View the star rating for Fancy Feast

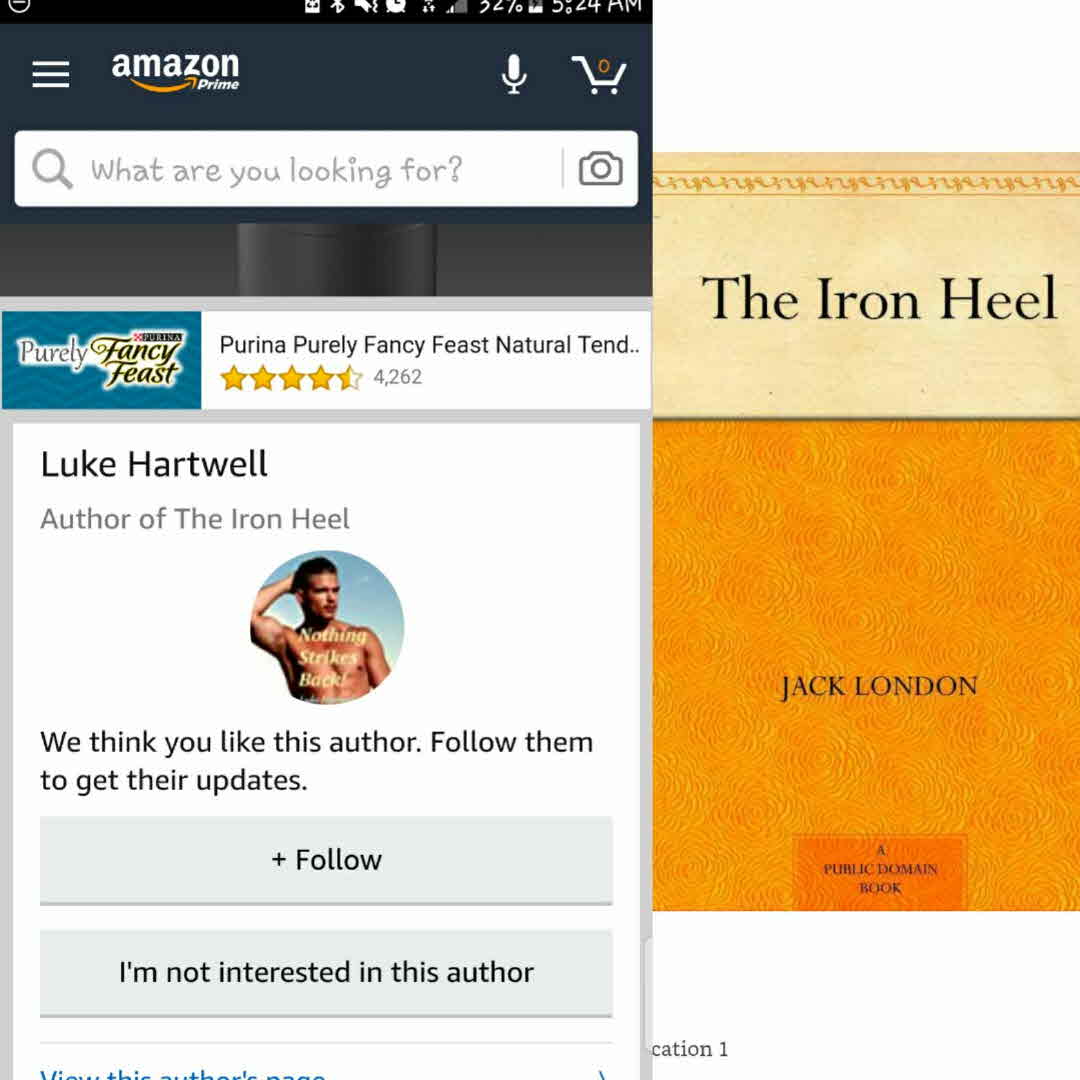pos(291,378)
